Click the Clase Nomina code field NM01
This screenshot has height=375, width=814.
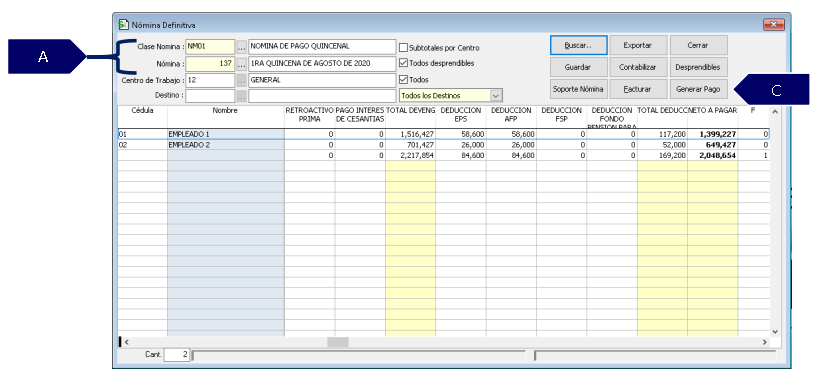[x=210, y=47]
